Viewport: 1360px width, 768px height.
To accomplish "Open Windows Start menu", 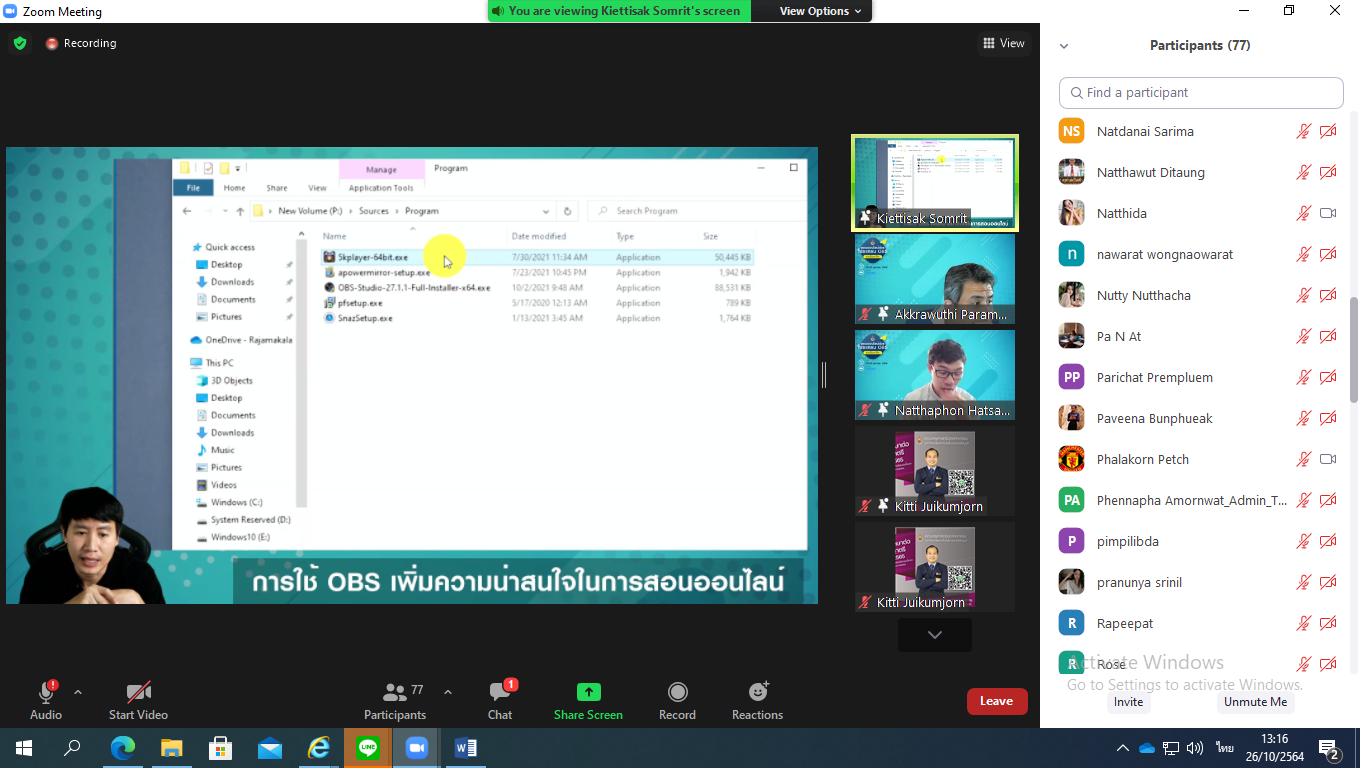I will click(24, 748).
